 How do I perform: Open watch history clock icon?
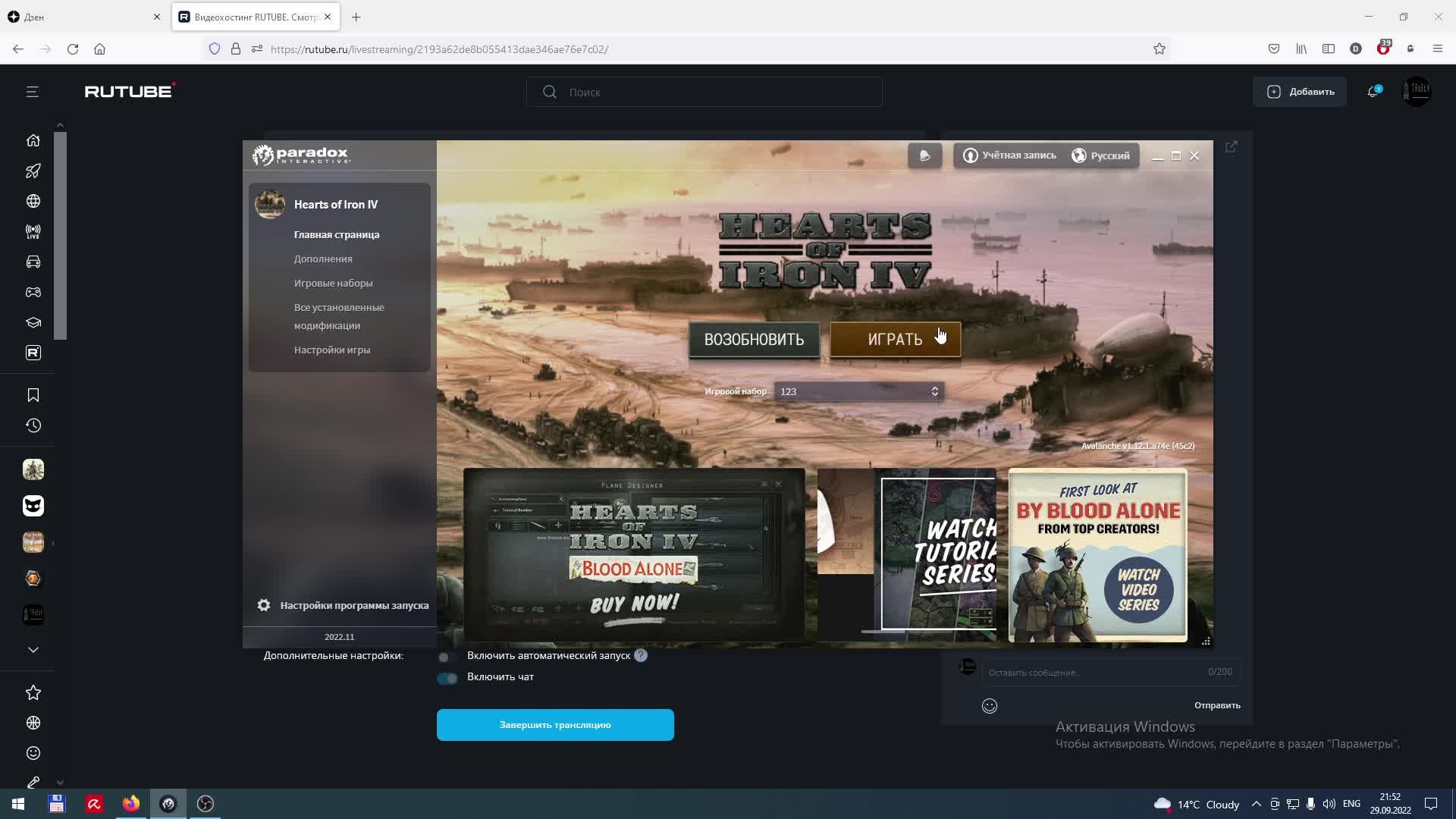pyautogui.click(x=33, y=425)
